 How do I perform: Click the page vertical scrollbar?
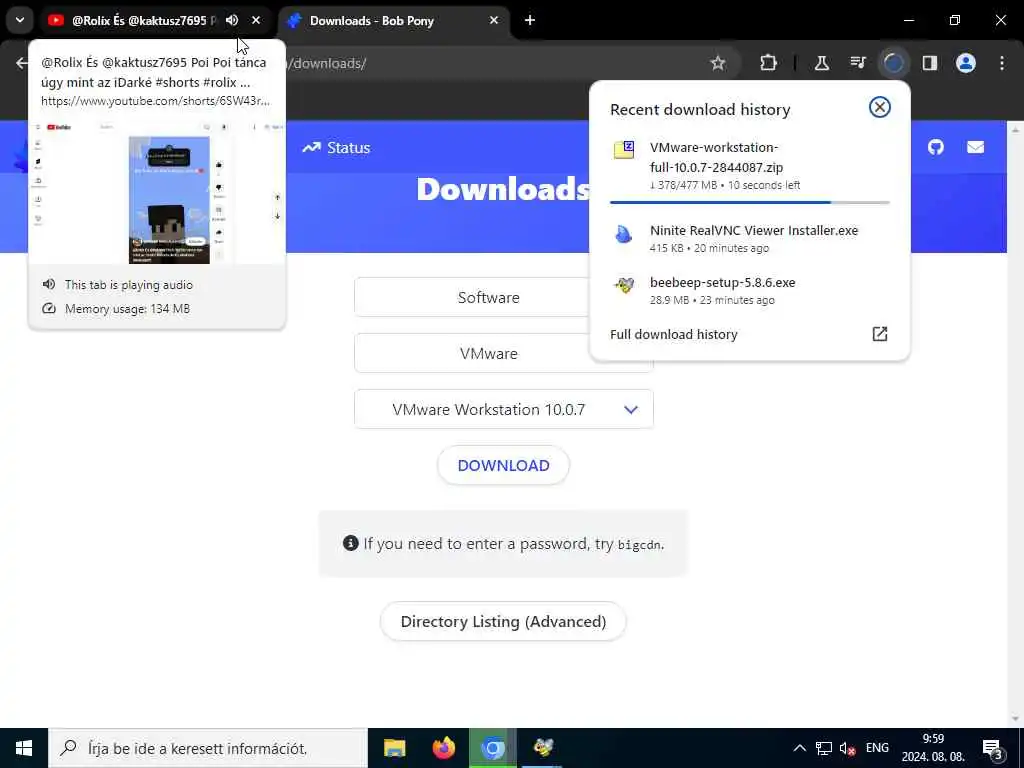tap(1015, 423)
